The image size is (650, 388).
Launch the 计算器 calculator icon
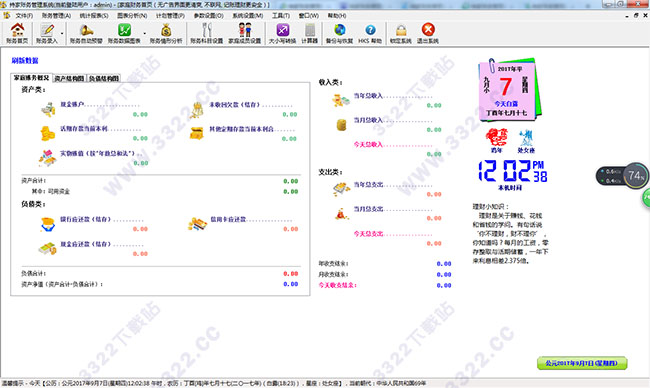309,33
